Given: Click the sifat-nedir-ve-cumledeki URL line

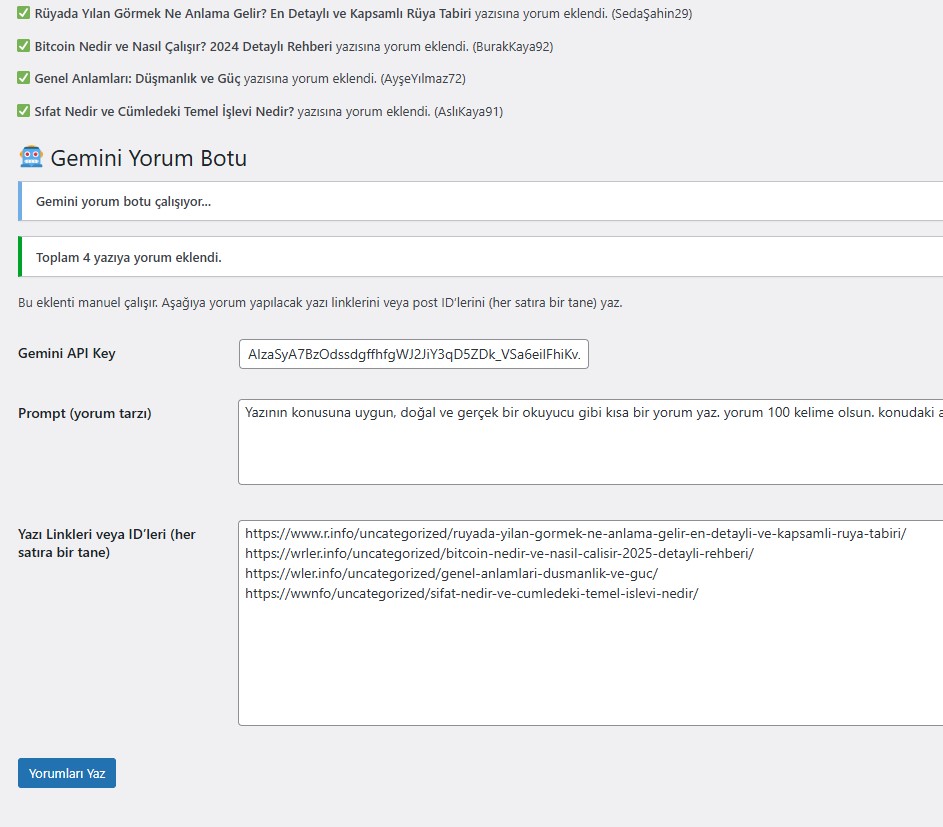Looking at the screenshot, I should click(x=472, y=594).
